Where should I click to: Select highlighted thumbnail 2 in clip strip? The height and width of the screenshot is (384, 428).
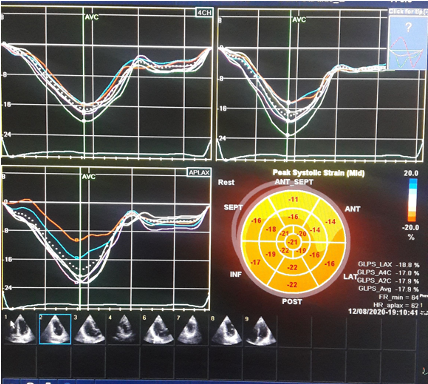click(55, 329)
